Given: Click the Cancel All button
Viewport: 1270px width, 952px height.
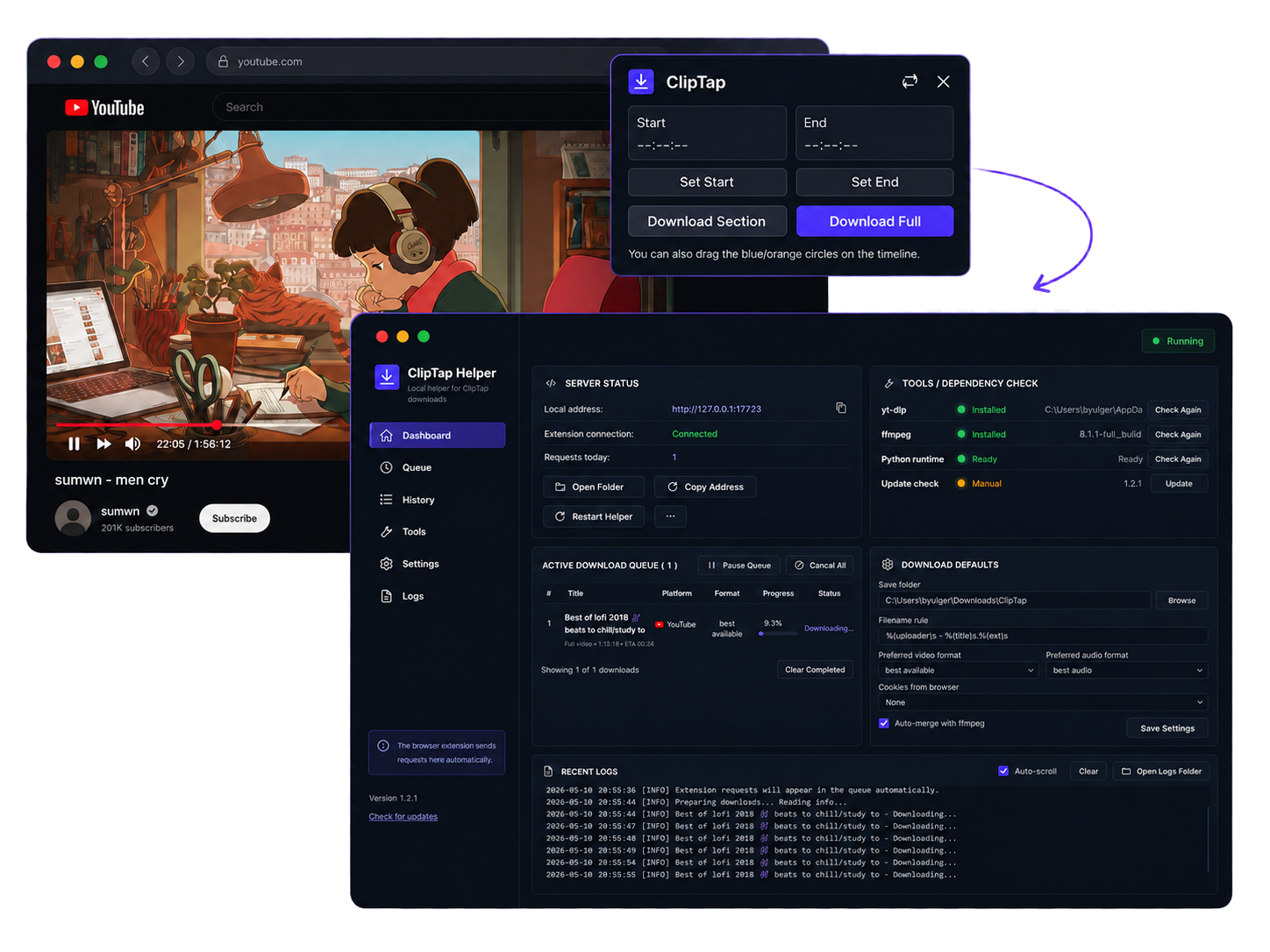Looking at the screenshot, I should (x=819, y=565).
